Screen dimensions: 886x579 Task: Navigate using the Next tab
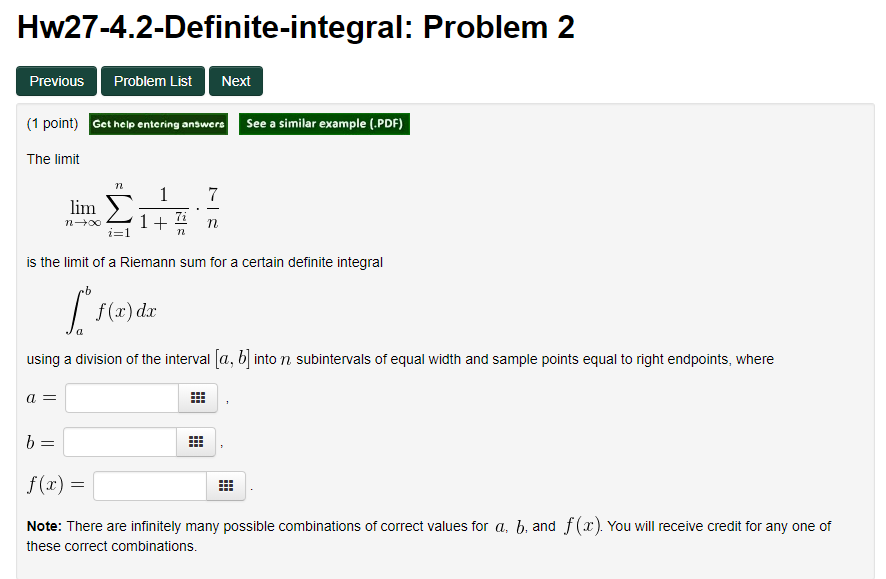tap(235, 81)
